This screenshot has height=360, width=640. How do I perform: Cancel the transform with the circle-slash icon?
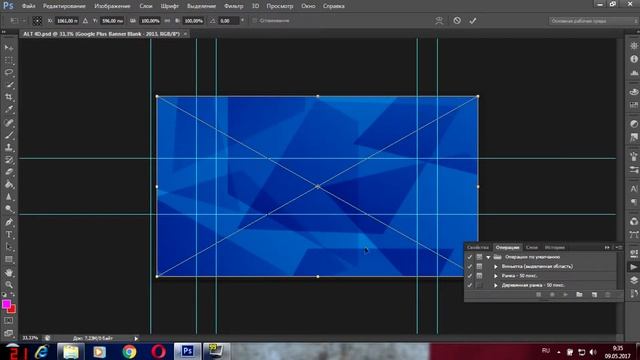point(457,20)
